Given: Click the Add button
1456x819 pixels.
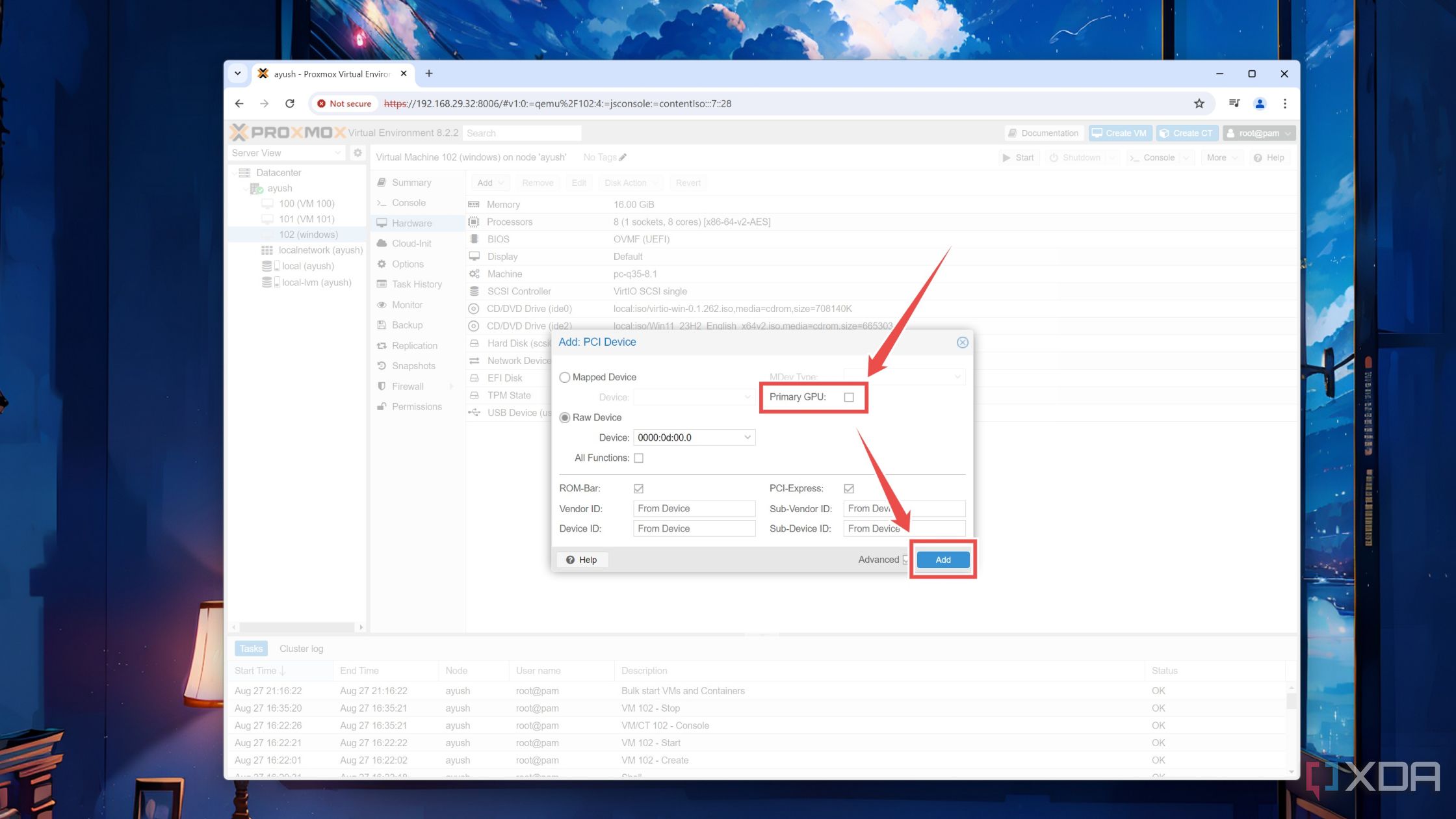Looking at the screenshot, I should pos(942,559).
